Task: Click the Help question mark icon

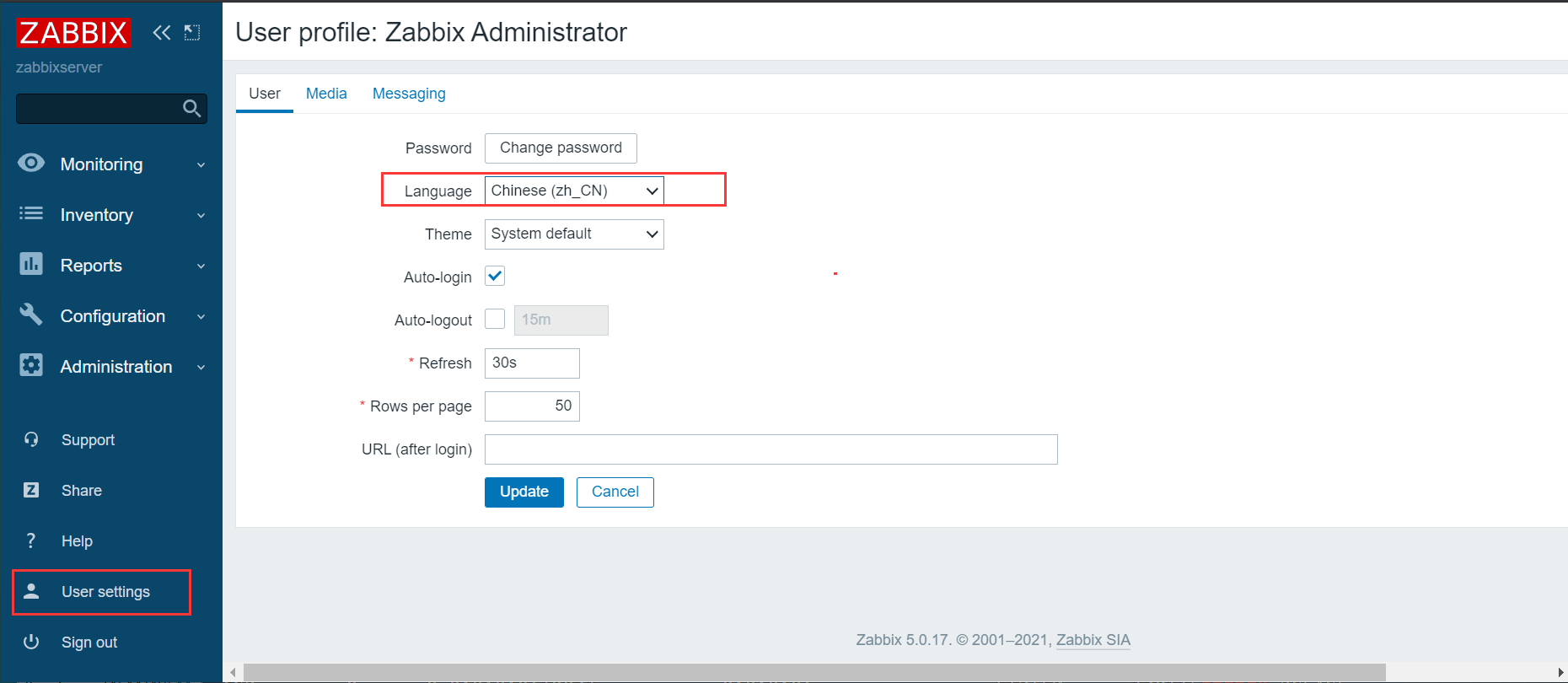Action: (x=31, y=540)
